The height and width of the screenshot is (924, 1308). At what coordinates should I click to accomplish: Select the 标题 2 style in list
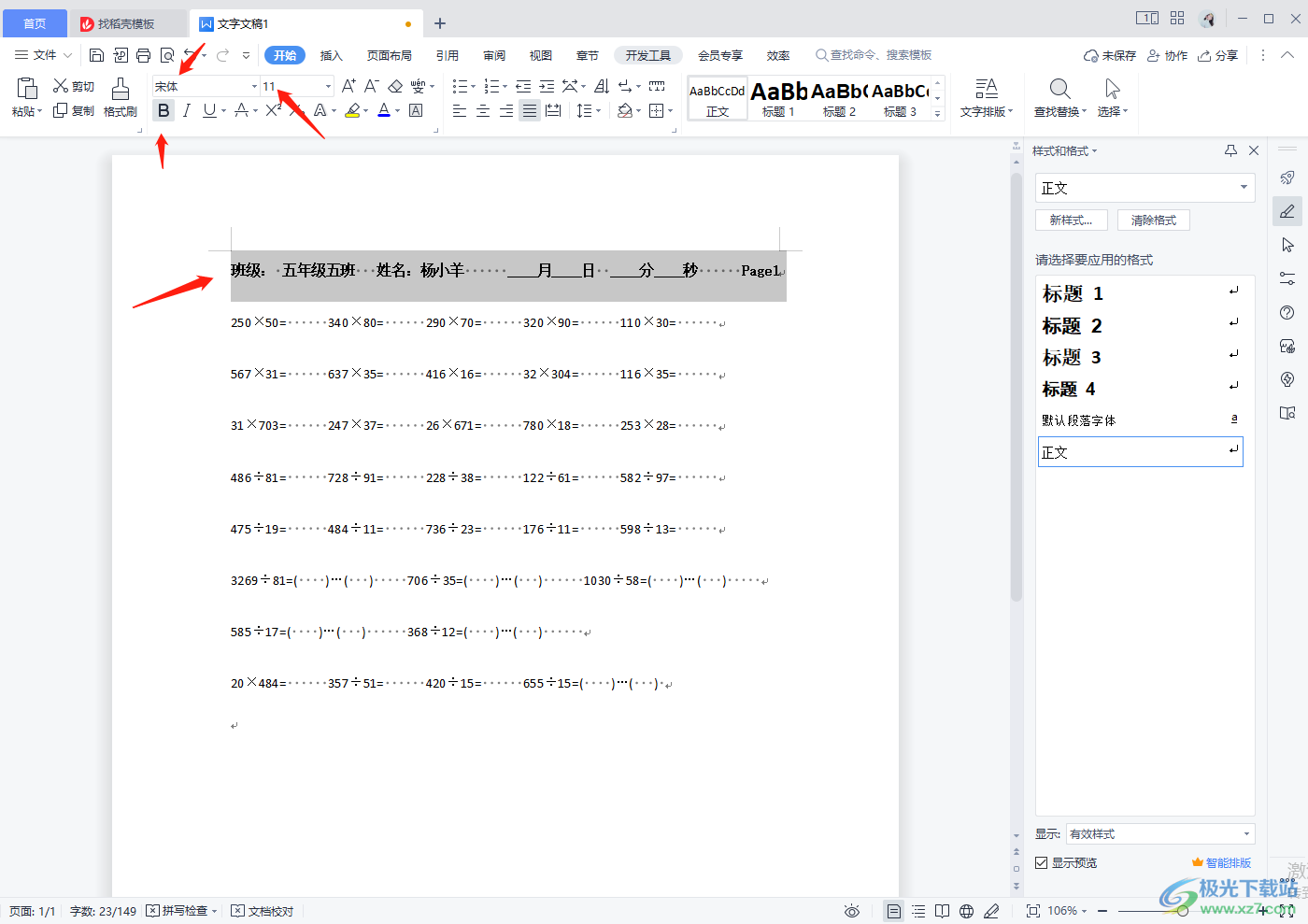click(1140, 325)
